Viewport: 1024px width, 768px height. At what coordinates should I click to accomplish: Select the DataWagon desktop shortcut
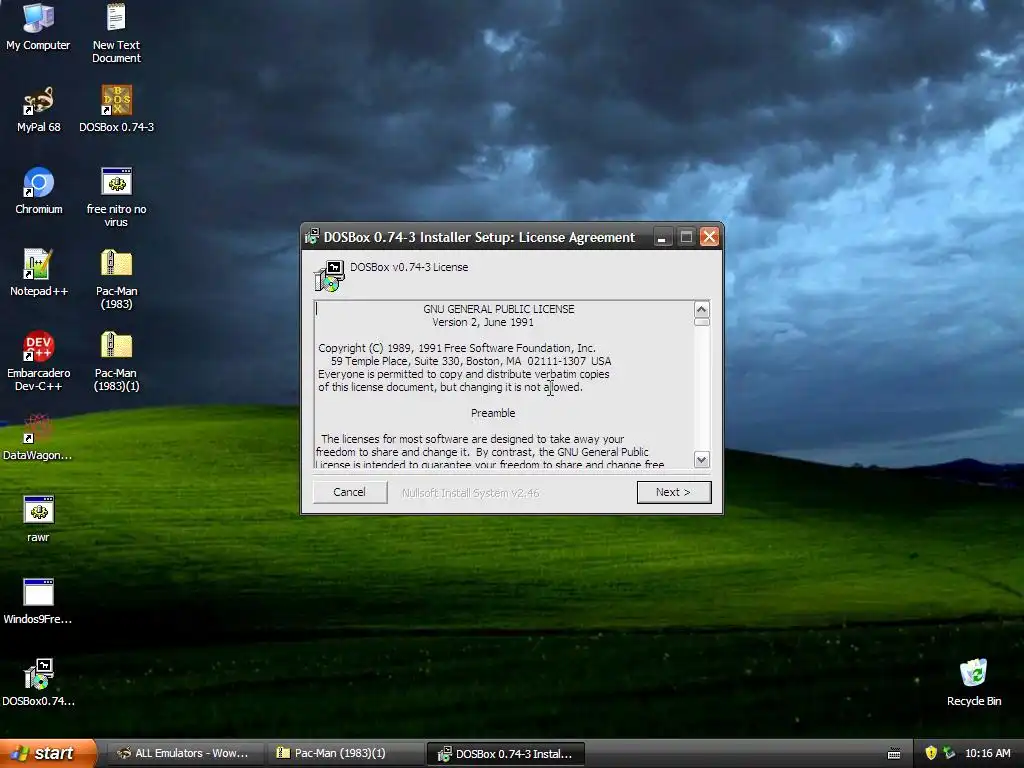tap(38, 437)
